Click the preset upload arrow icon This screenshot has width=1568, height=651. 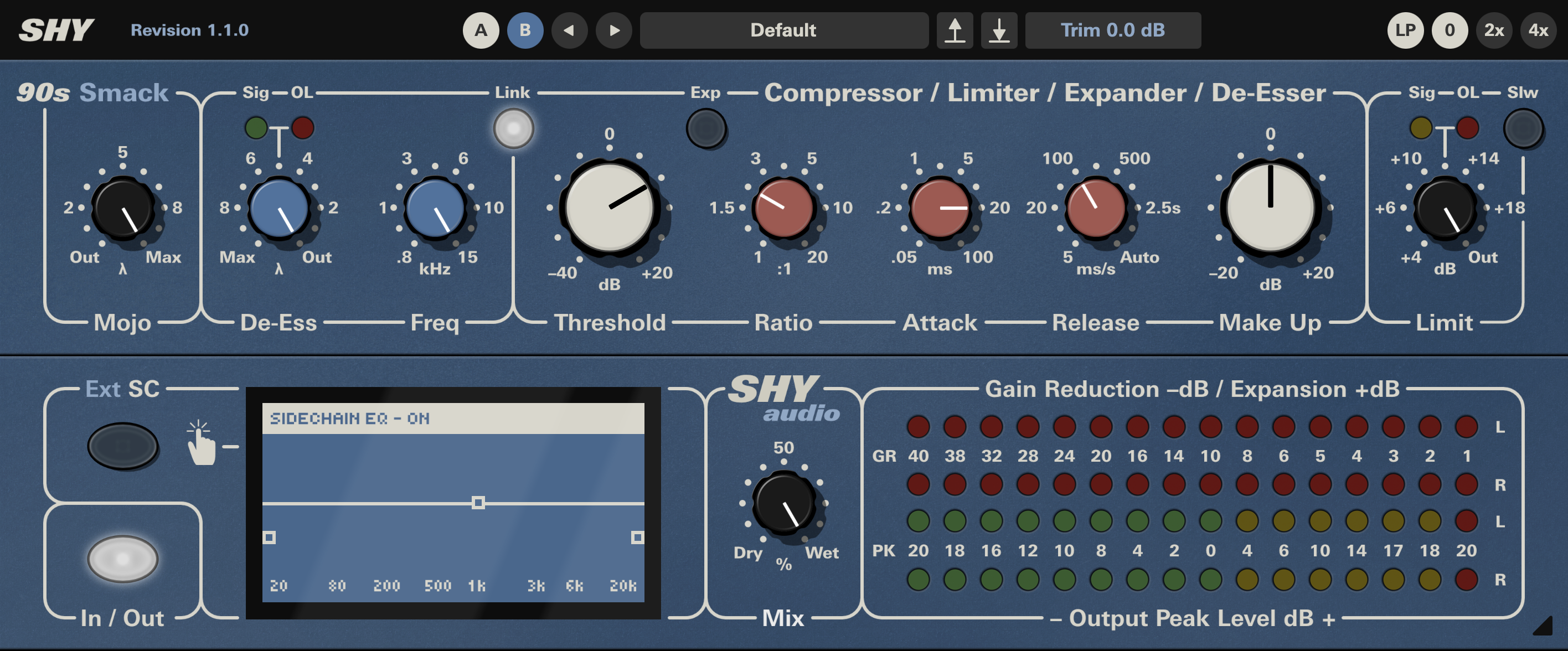[955, 30]
